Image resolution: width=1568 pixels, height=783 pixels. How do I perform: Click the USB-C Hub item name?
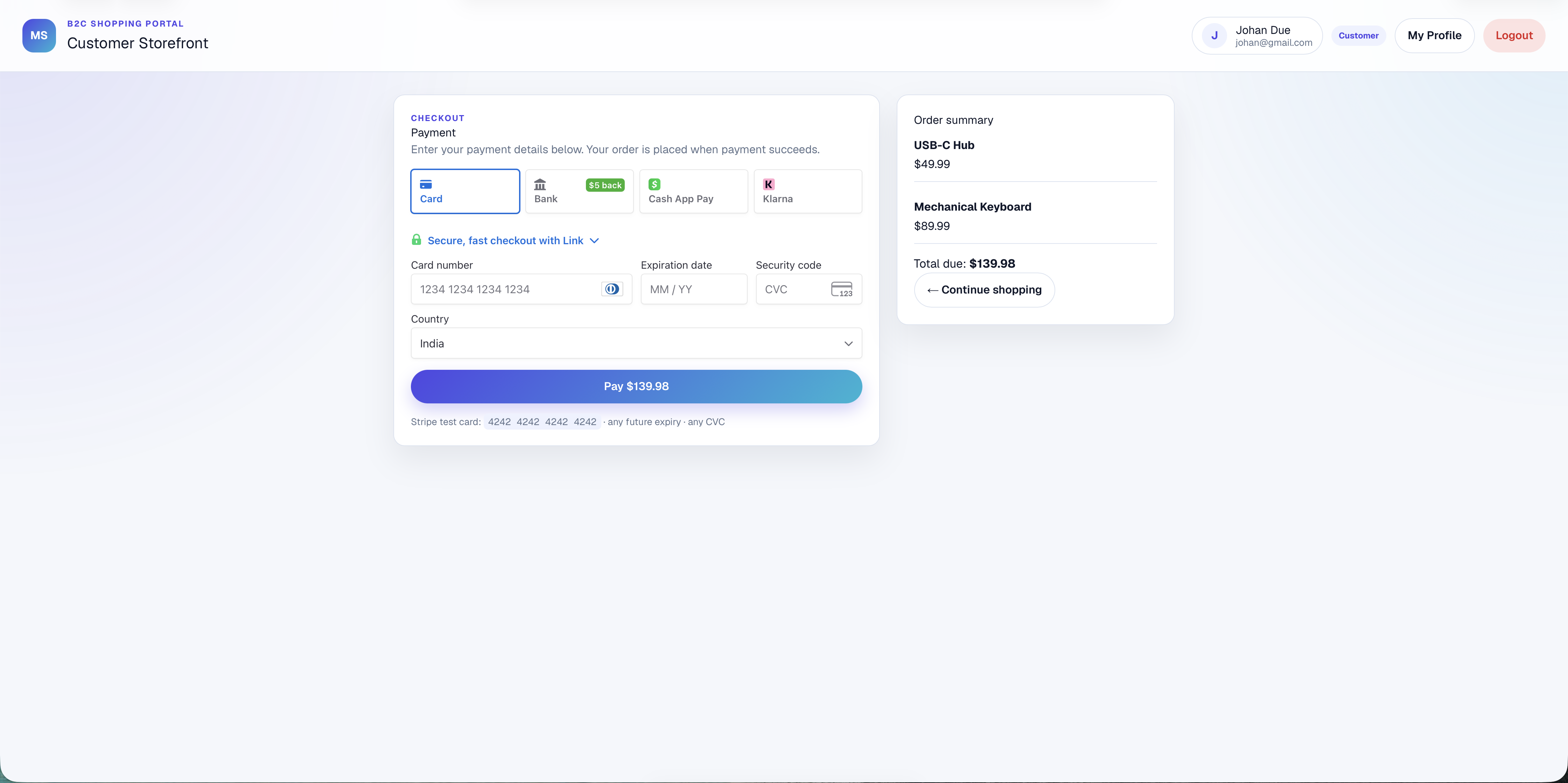944,145
